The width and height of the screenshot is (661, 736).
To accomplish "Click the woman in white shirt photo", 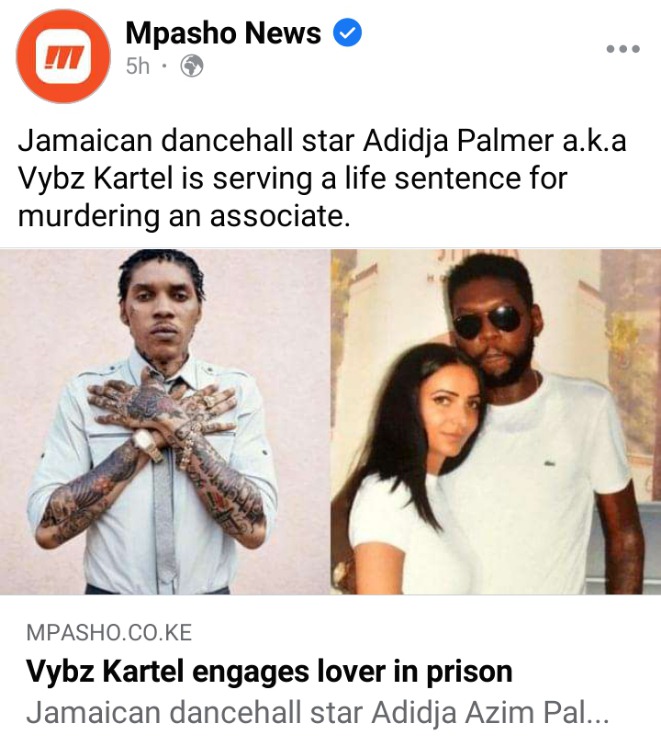I will pos(413,469).
